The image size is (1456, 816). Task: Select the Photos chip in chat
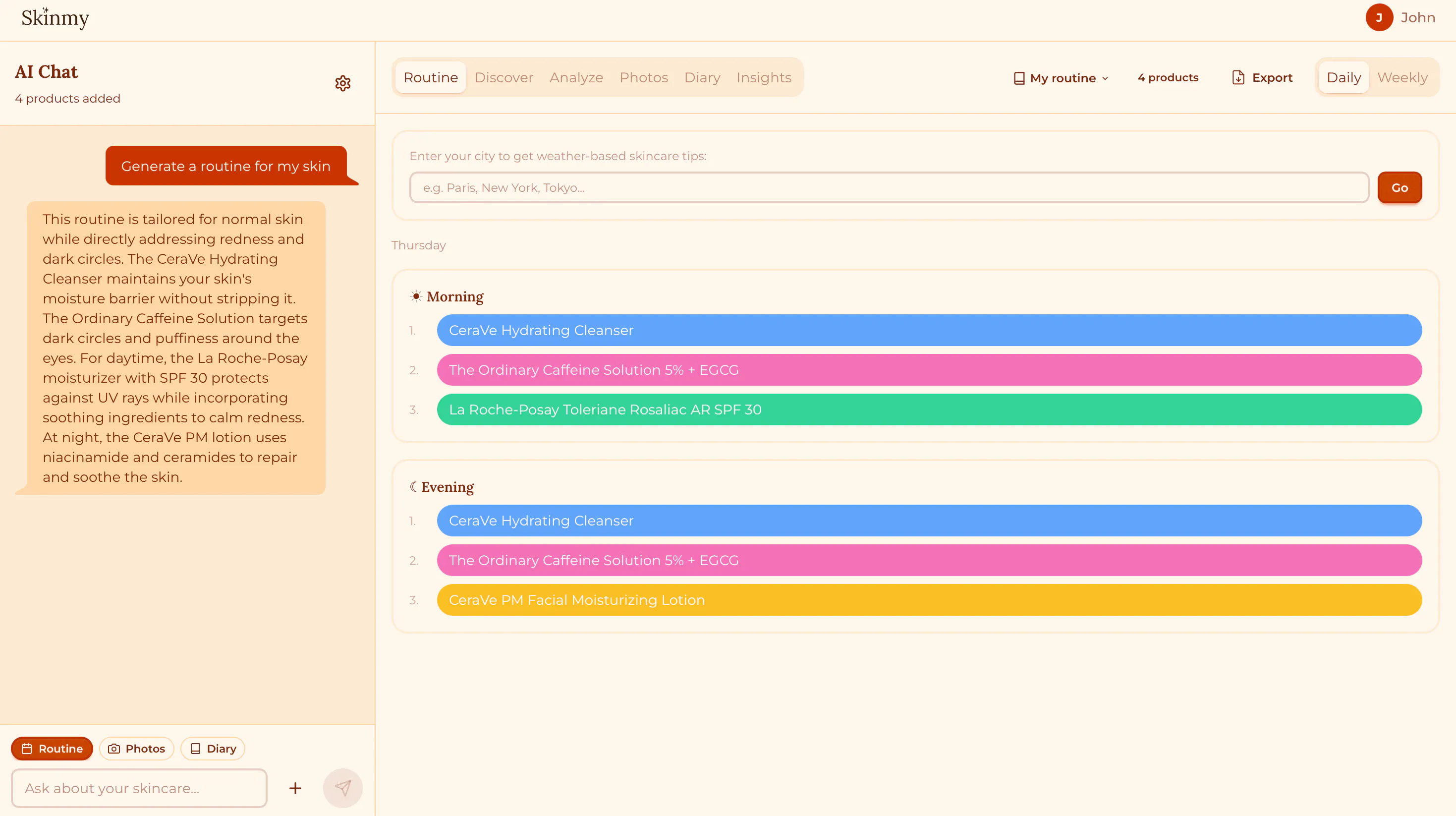136,748
